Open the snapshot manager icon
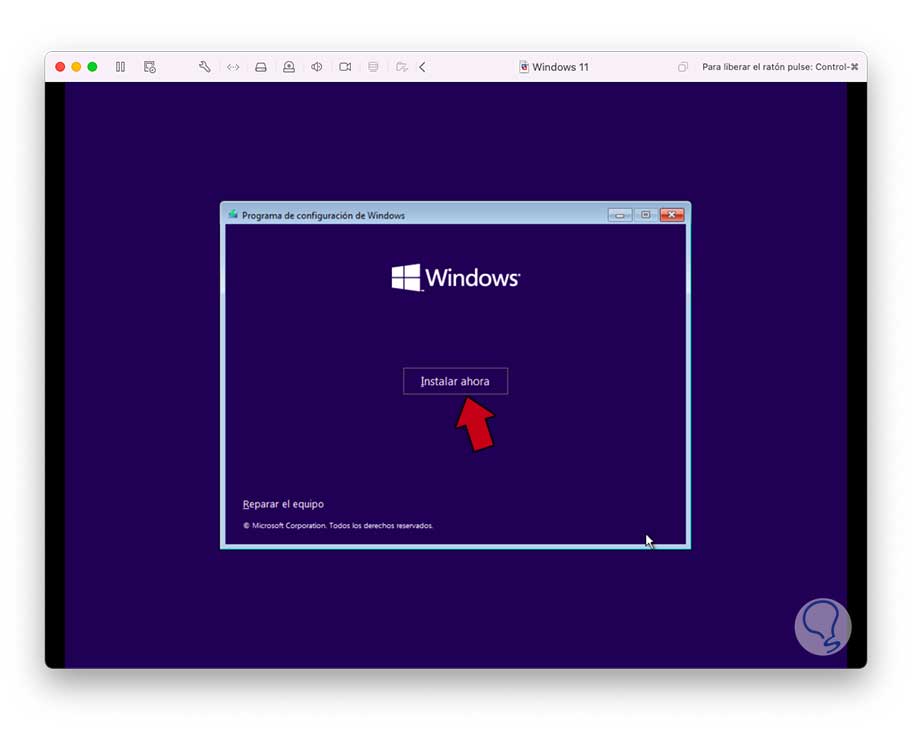912x750 pixels. 149,67
